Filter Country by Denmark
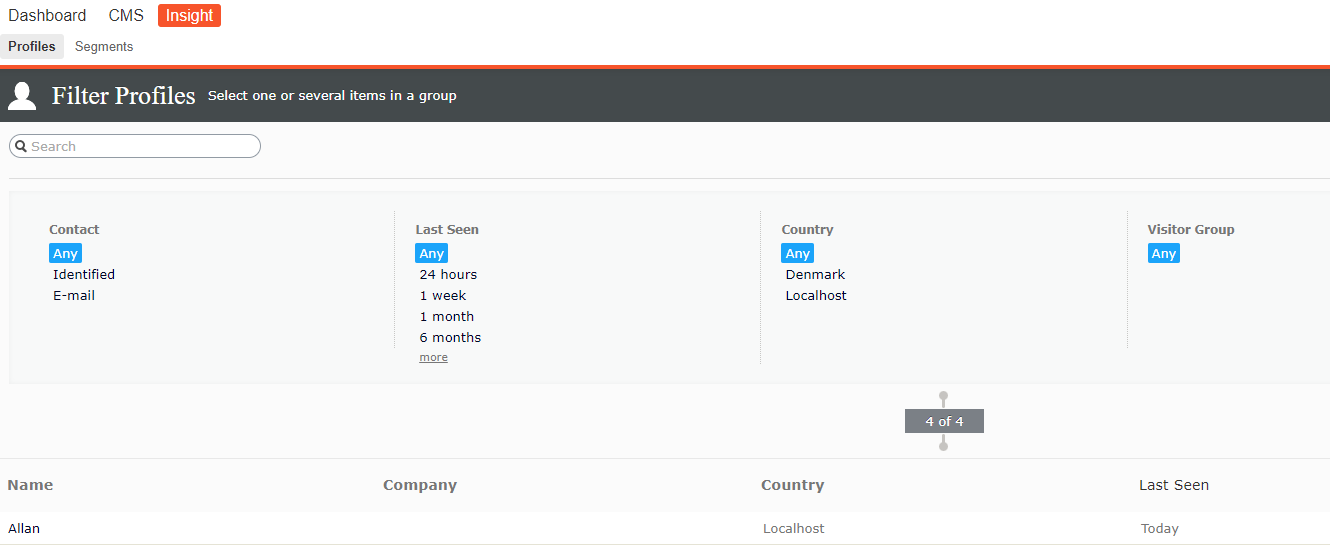The height and width of the screenshot is (545, 1330). coord(815,275)
